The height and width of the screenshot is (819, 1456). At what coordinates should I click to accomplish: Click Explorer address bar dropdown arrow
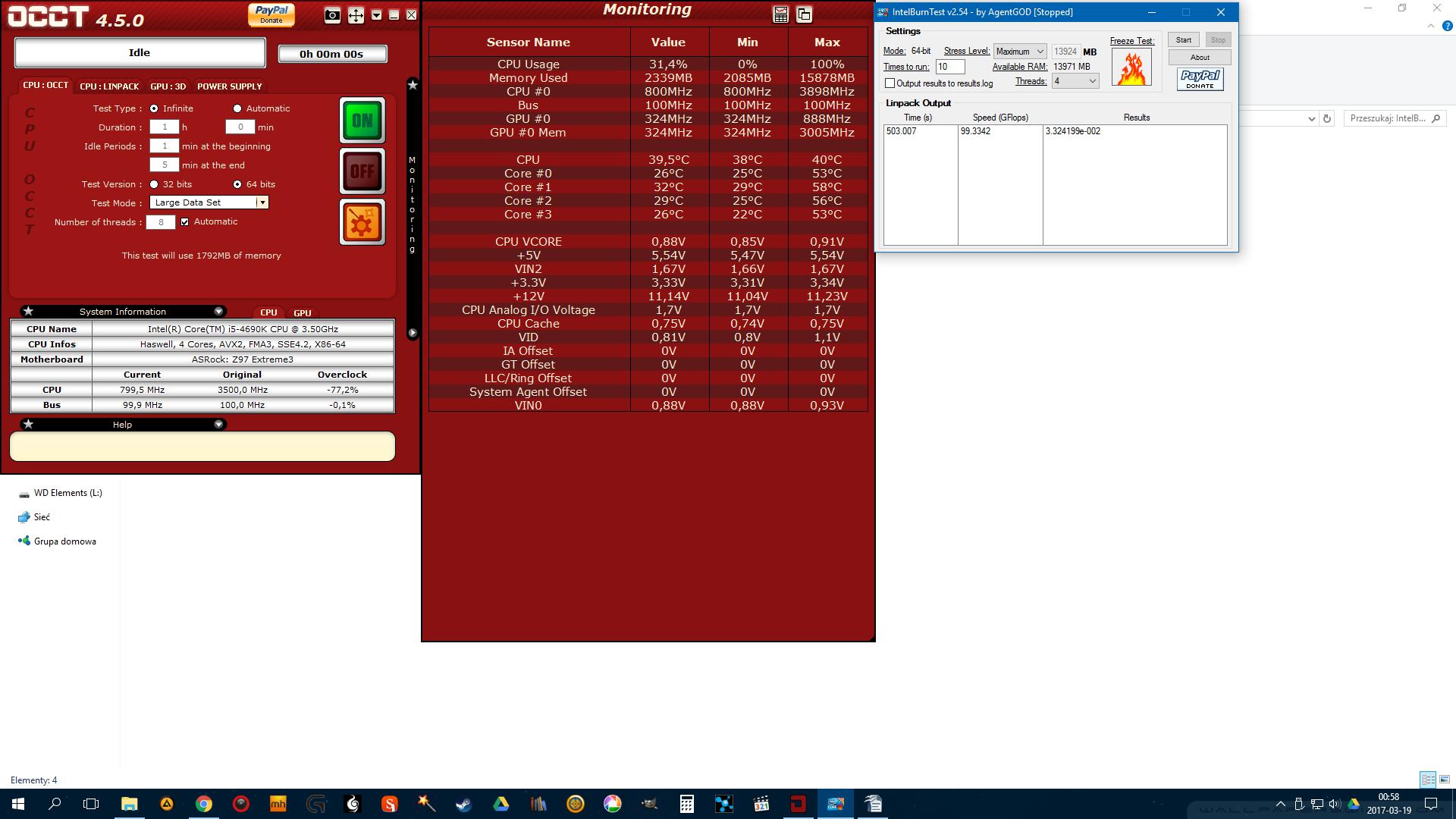pos(1312,118)
